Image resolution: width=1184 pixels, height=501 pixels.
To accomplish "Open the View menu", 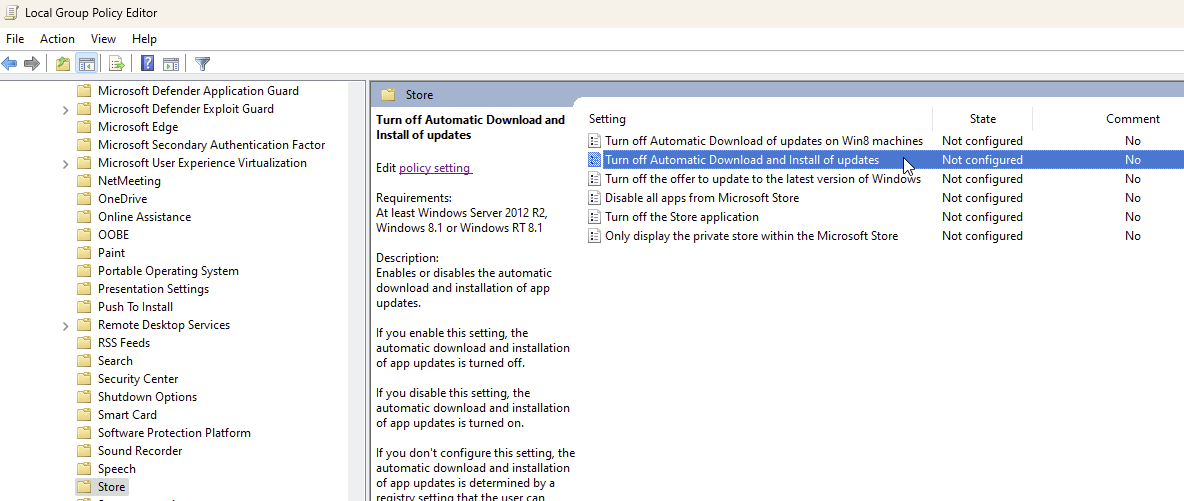I will (x=103, y=38).
